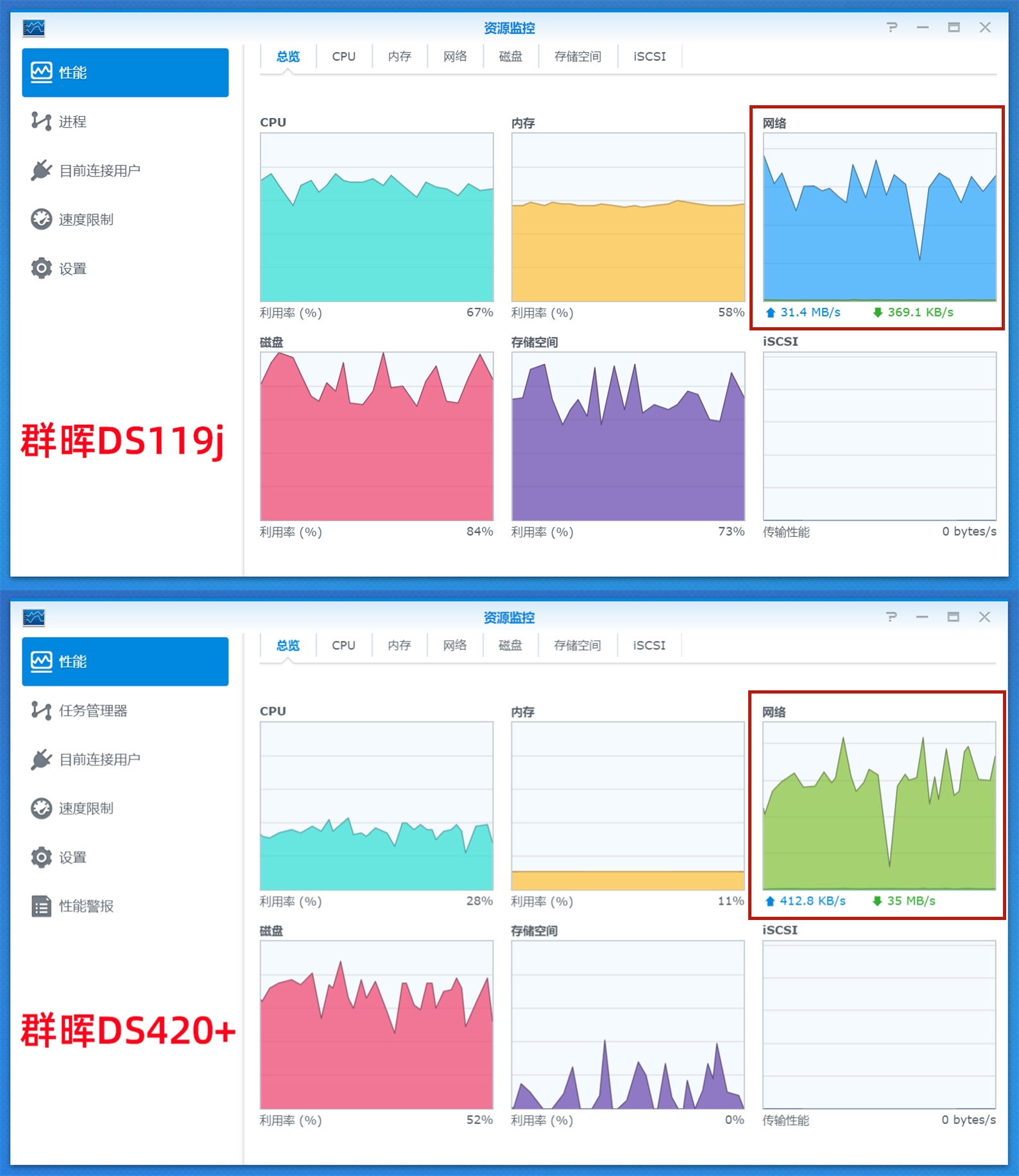The height and width of the screenshot is (1176, 1019).
Task: Select the 总览 tab in the DS420+ window
Action: point(288,645)
